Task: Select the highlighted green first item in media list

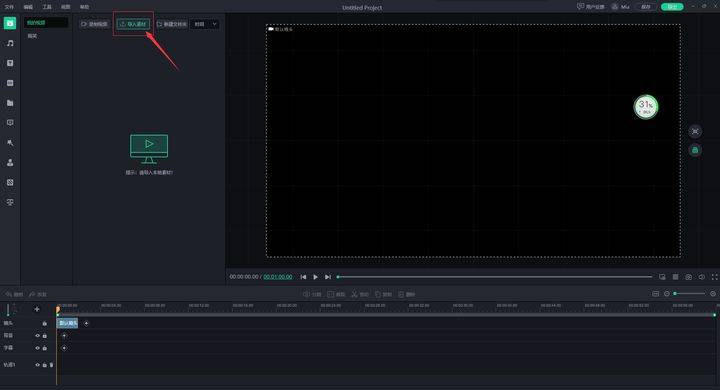Action: pos(46,23)
